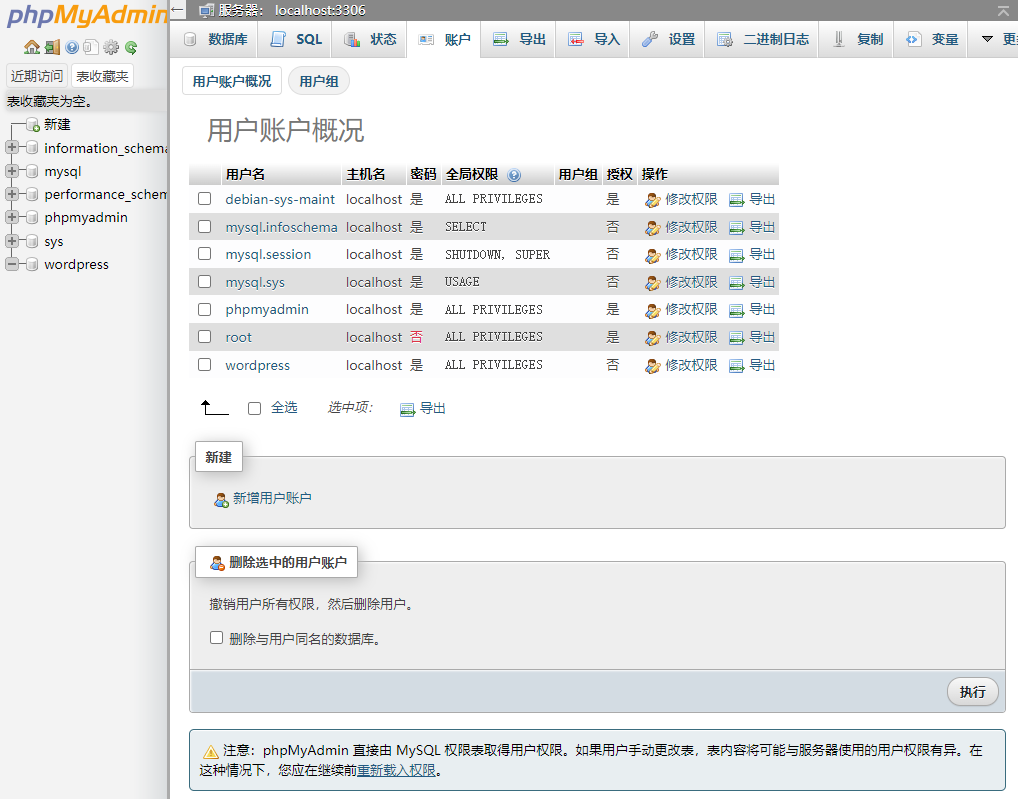Click the export icon for wordpress user
Viewport: 1018px width, 799px height.
pyautogui.click(x=736, y=366)
